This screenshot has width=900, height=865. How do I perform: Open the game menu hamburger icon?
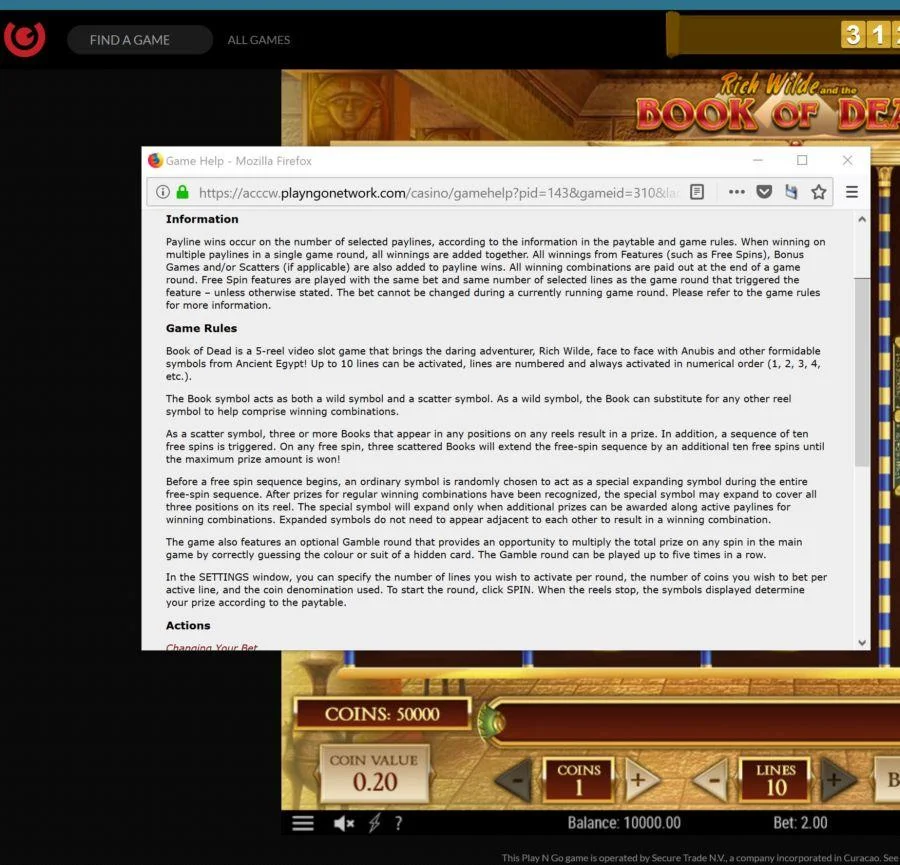[x=302, y=824]
